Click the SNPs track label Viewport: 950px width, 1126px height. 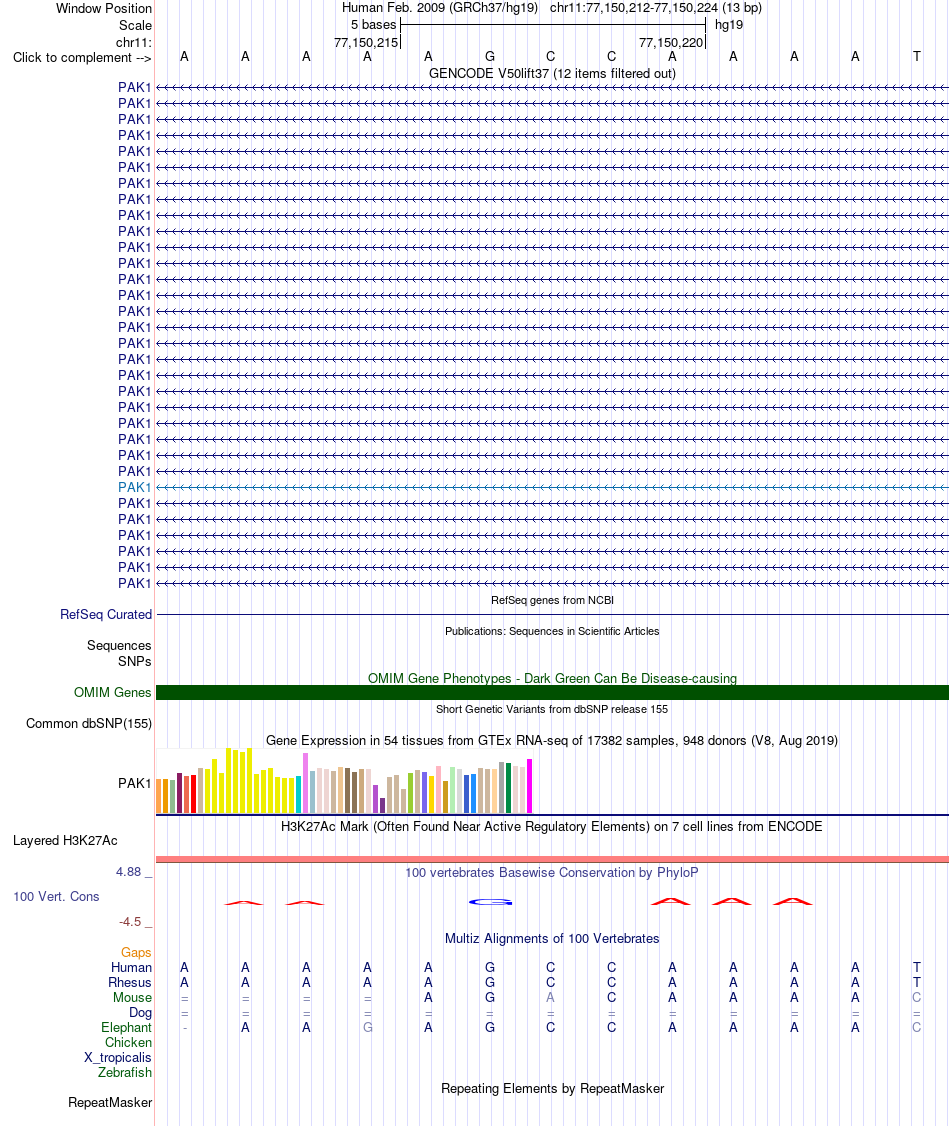(x=135, y=661)
